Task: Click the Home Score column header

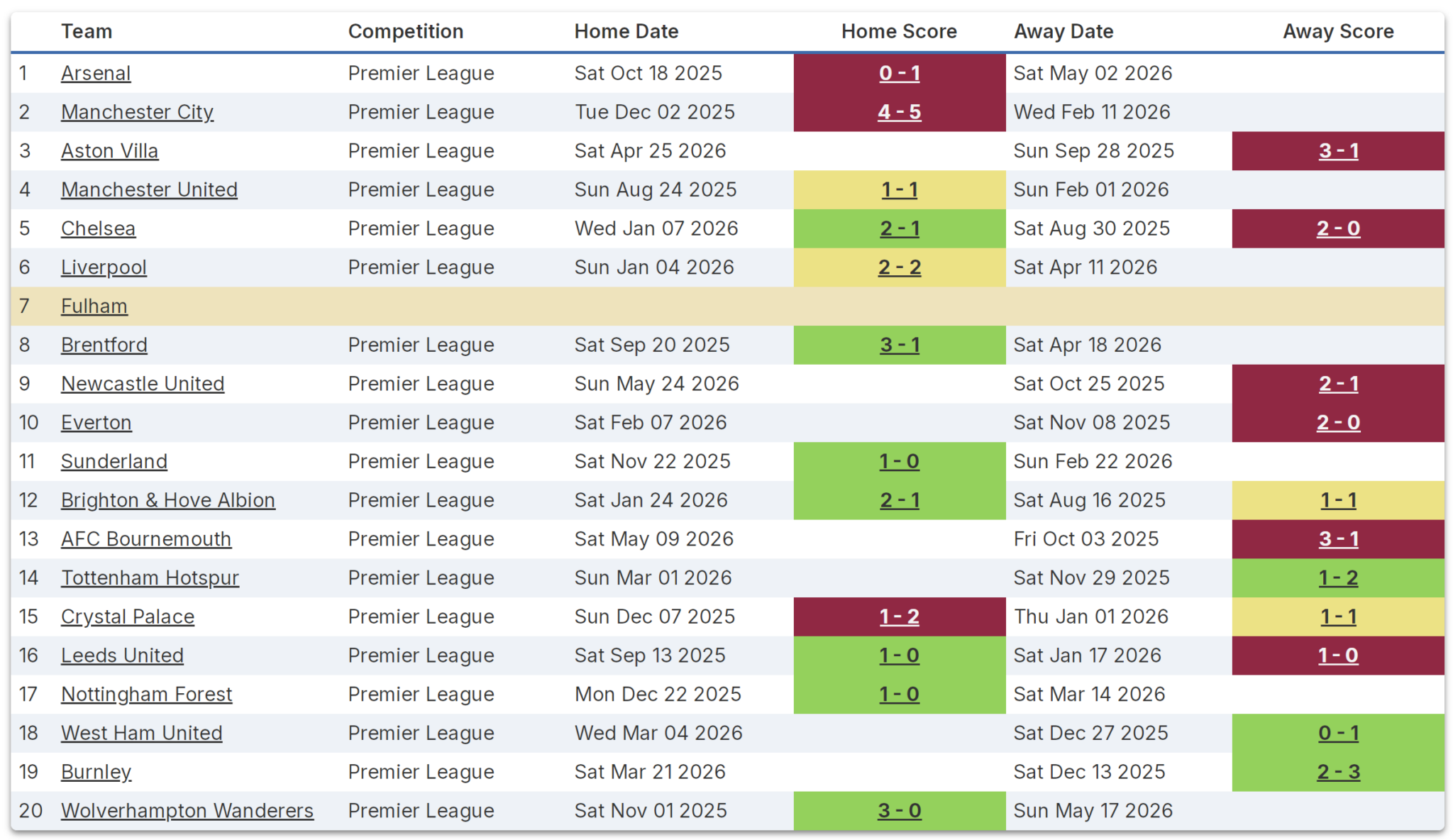Action: click(x=899, y=31)
